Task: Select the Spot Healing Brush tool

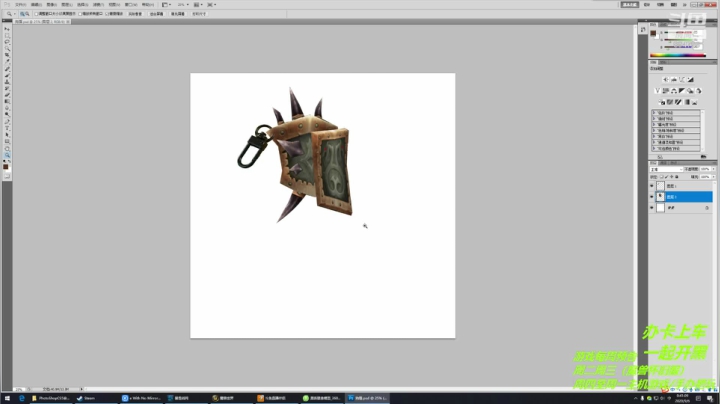Action: [x=7, y=68]
